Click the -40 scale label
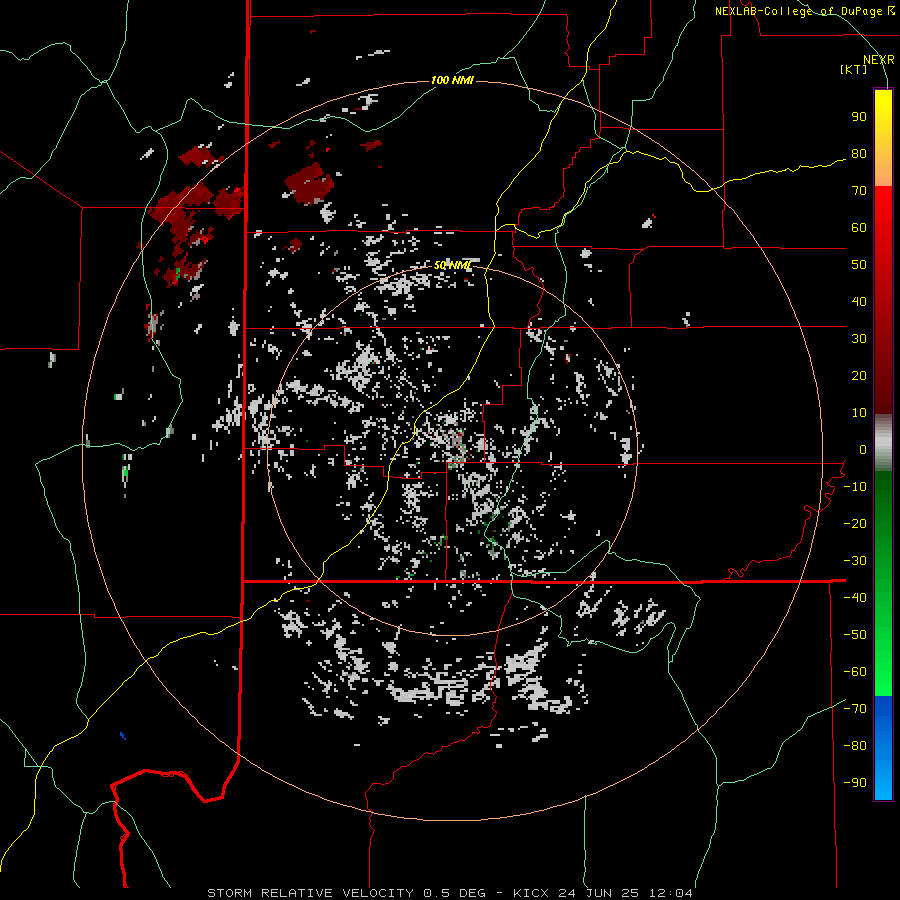The image size is (900, 900). point(855,598)
